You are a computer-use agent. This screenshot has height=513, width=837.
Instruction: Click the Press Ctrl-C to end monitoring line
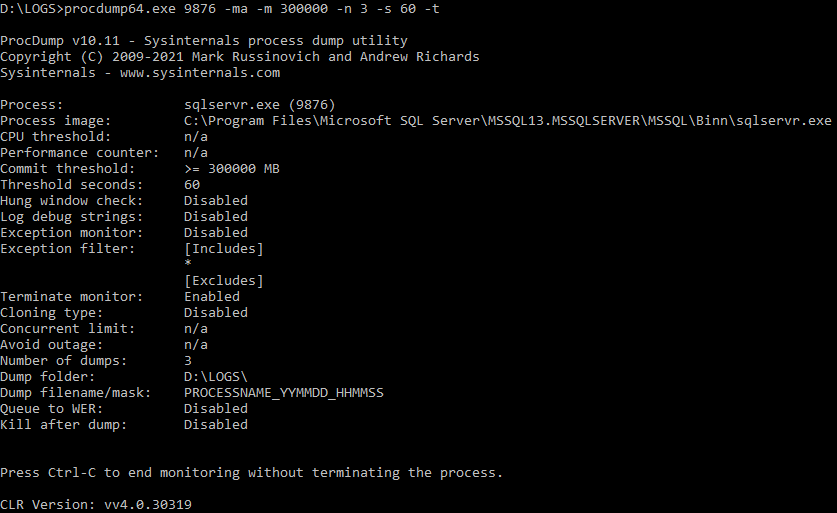pyautogui.click(x=251, y=473)
